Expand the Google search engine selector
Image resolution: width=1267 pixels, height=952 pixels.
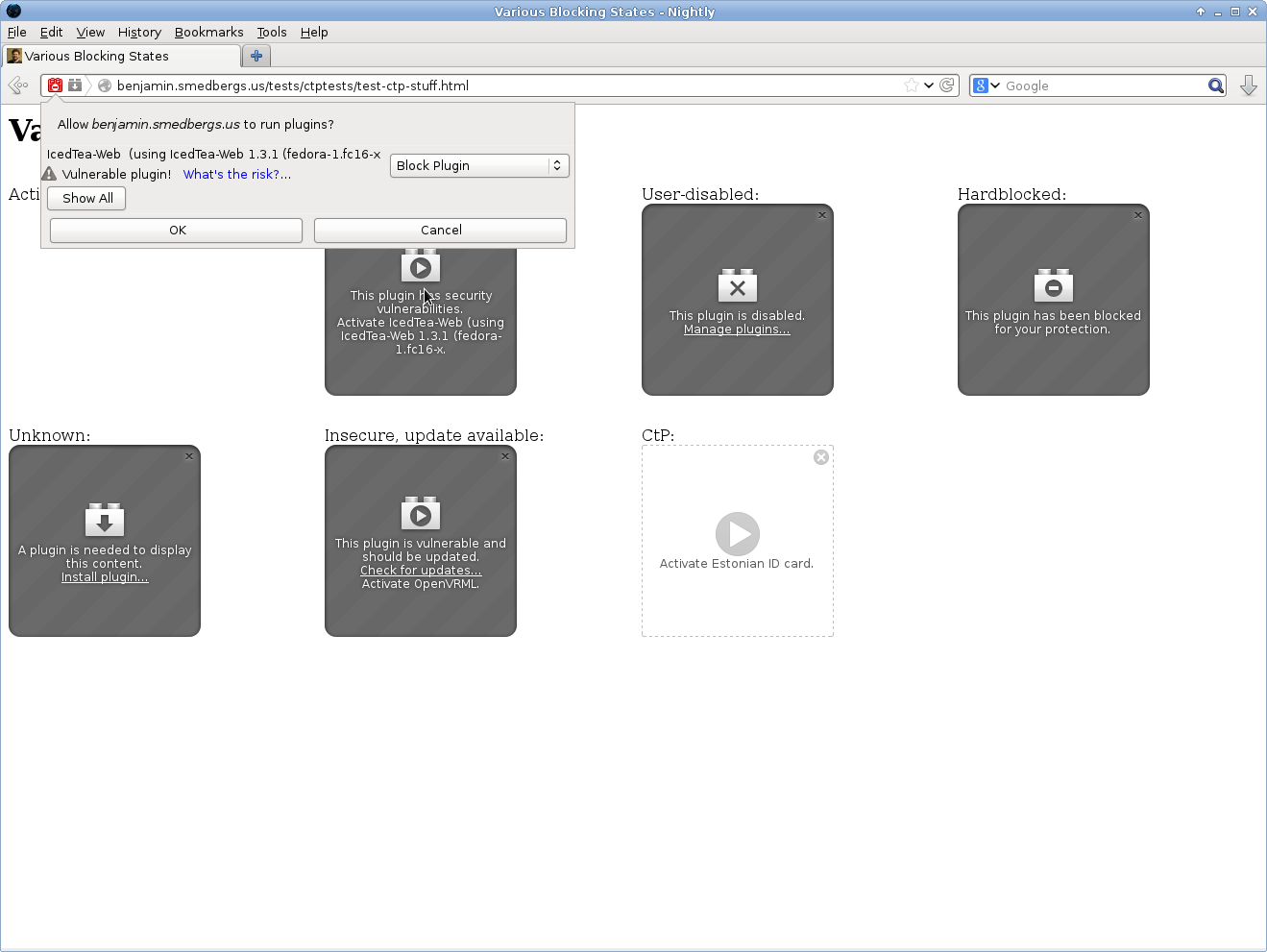(987, 85)
